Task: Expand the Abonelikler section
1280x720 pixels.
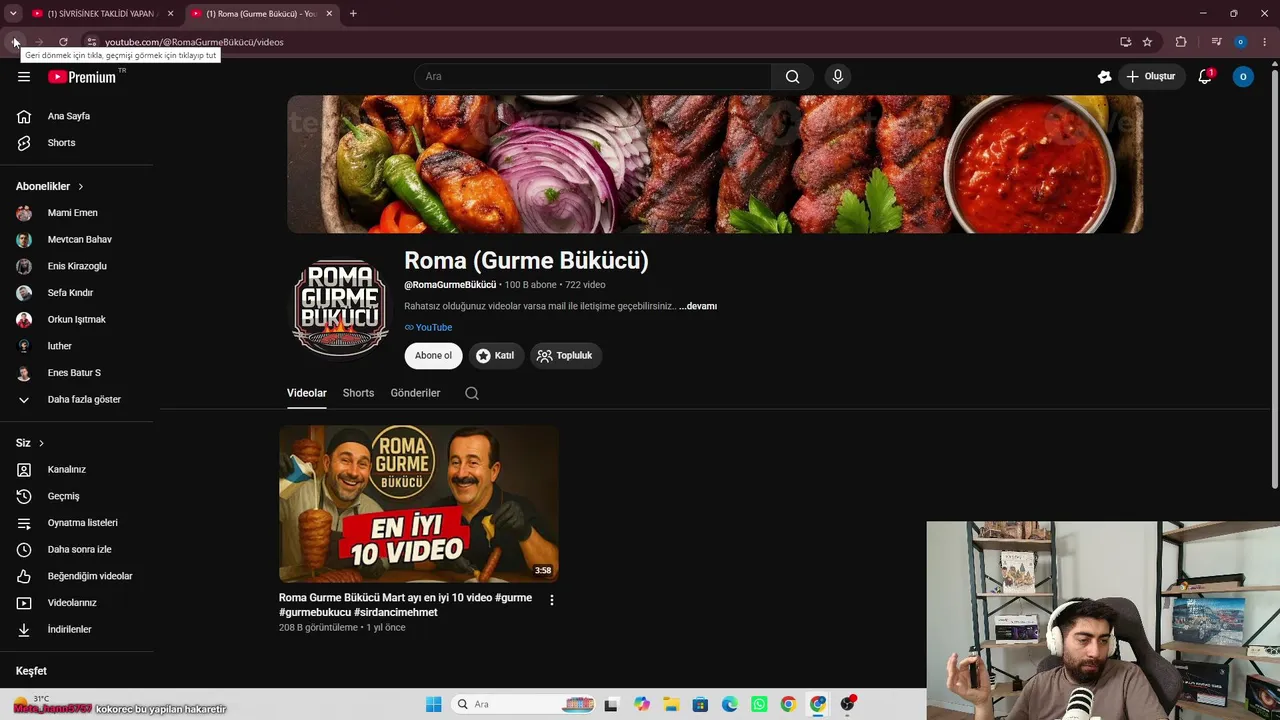Action: 50,186
